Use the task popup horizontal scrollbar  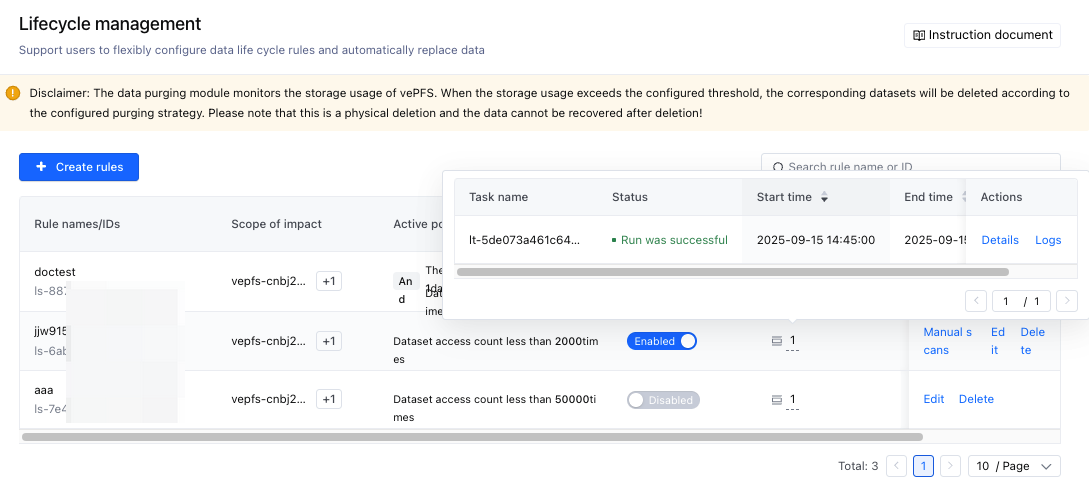(x=733, y=272)
